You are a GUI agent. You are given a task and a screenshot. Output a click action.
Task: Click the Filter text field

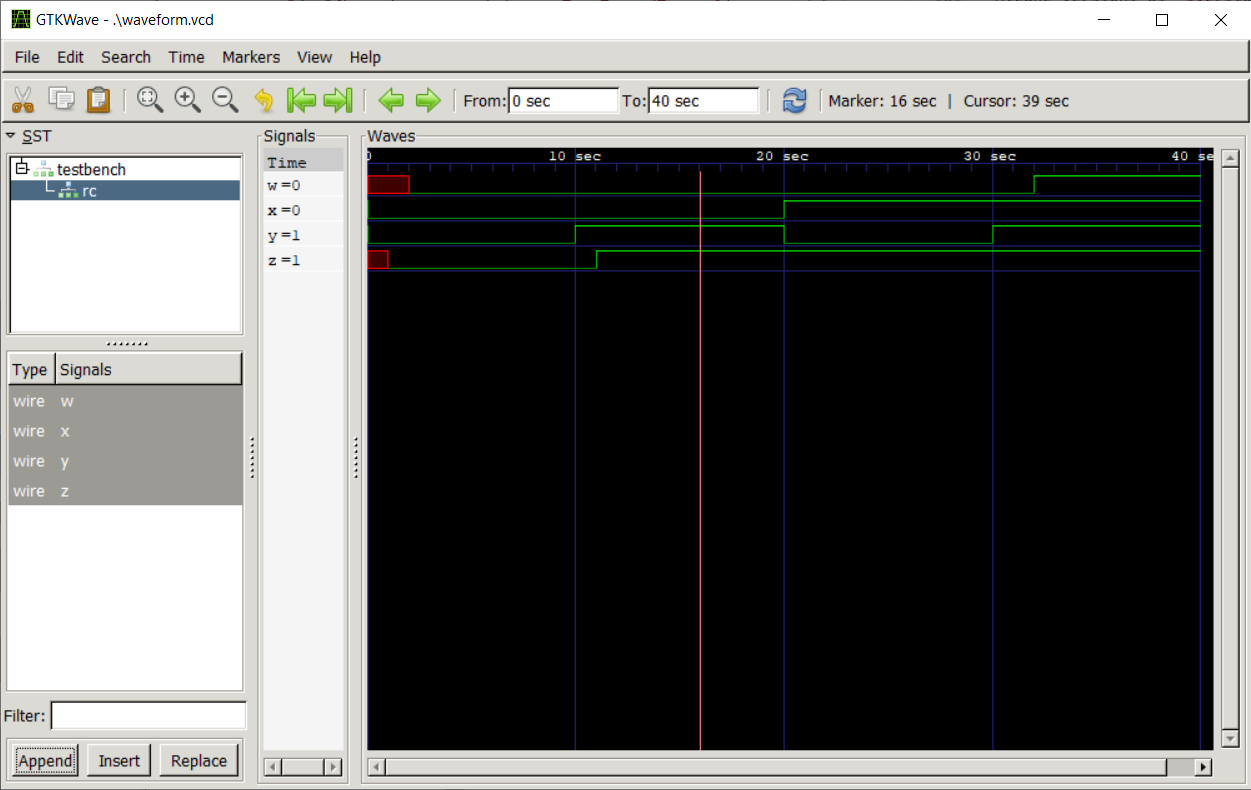click(148, 716)
